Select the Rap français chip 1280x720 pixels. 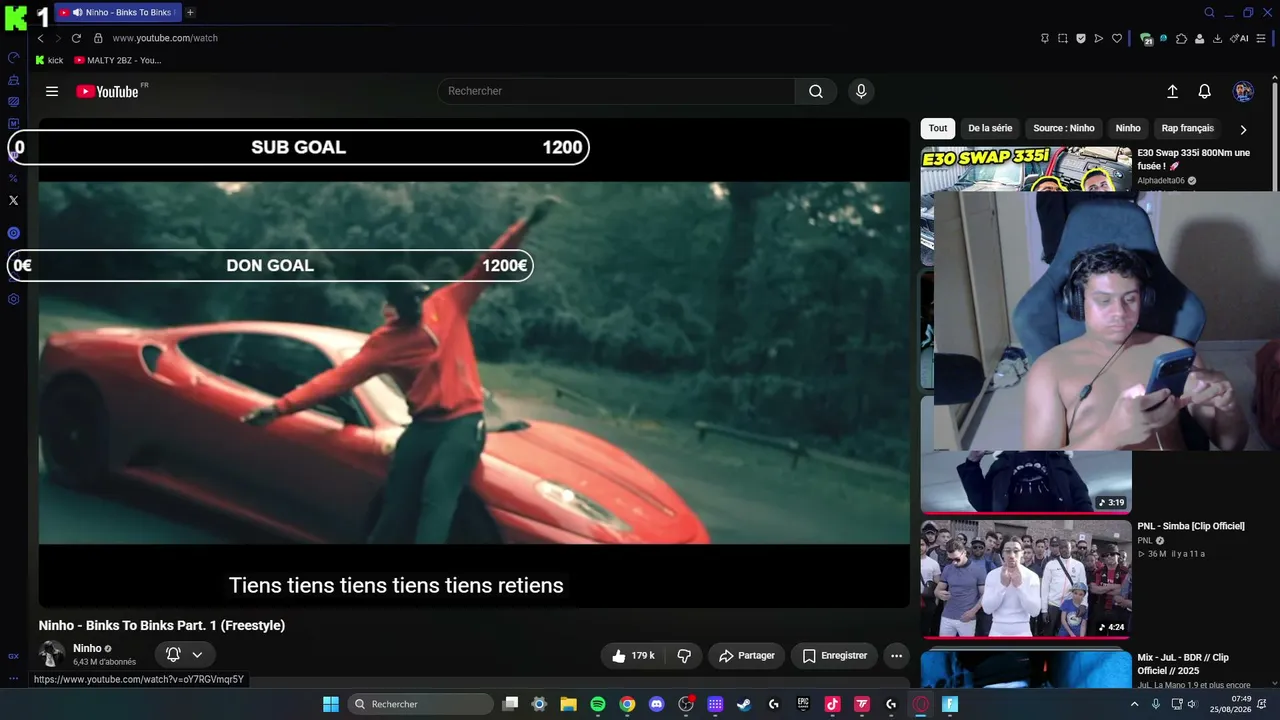pos(1188,128)
